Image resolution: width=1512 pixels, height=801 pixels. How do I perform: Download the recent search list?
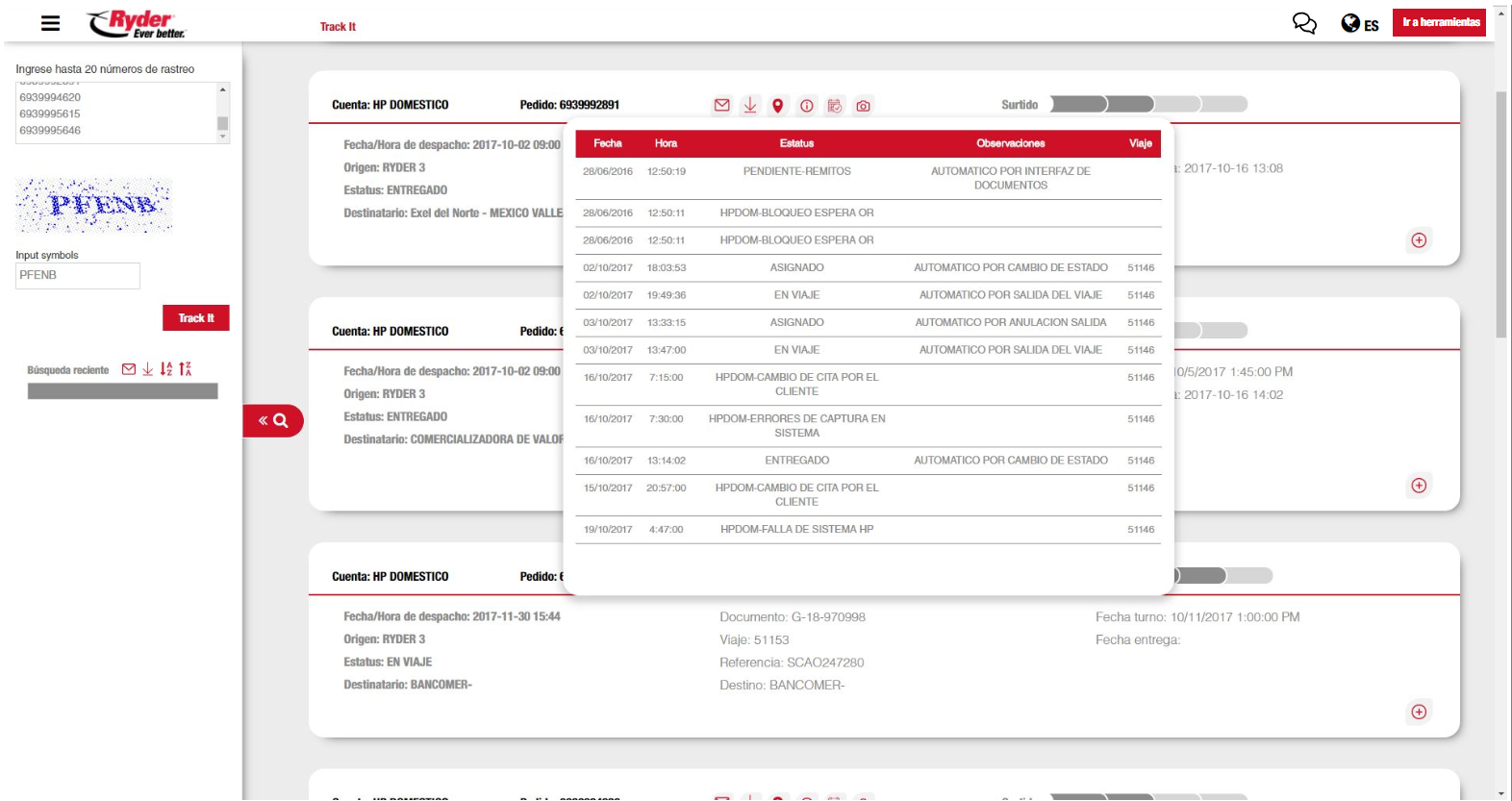(148, 369)
